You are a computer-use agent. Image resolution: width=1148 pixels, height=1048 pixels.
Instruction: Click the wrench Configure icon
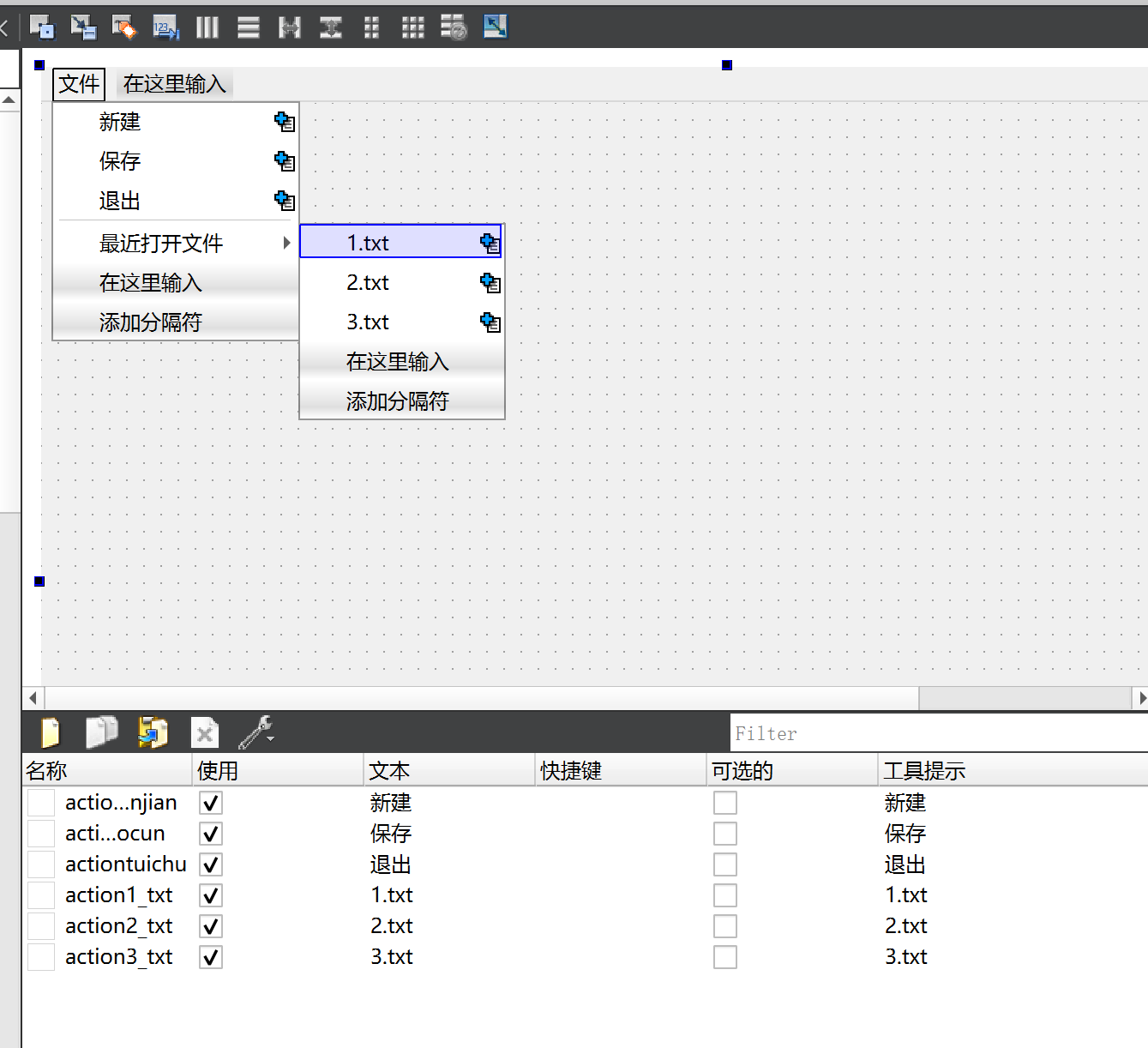pos(255,732)
